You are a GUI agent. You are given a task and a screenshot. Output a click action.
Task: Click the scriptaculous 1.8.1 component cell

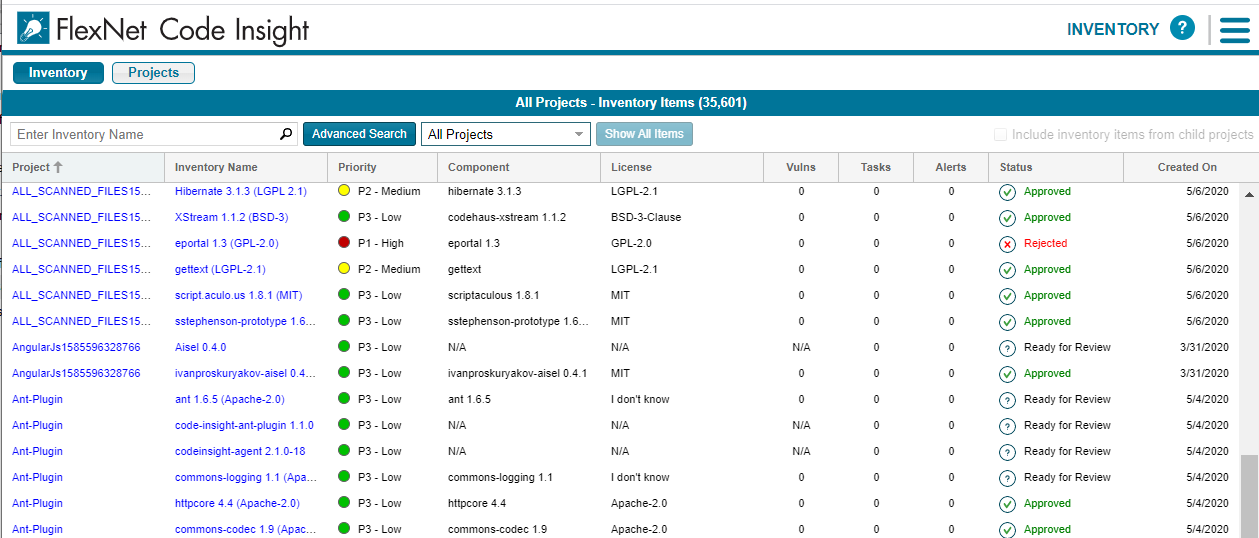pos(494,295)
